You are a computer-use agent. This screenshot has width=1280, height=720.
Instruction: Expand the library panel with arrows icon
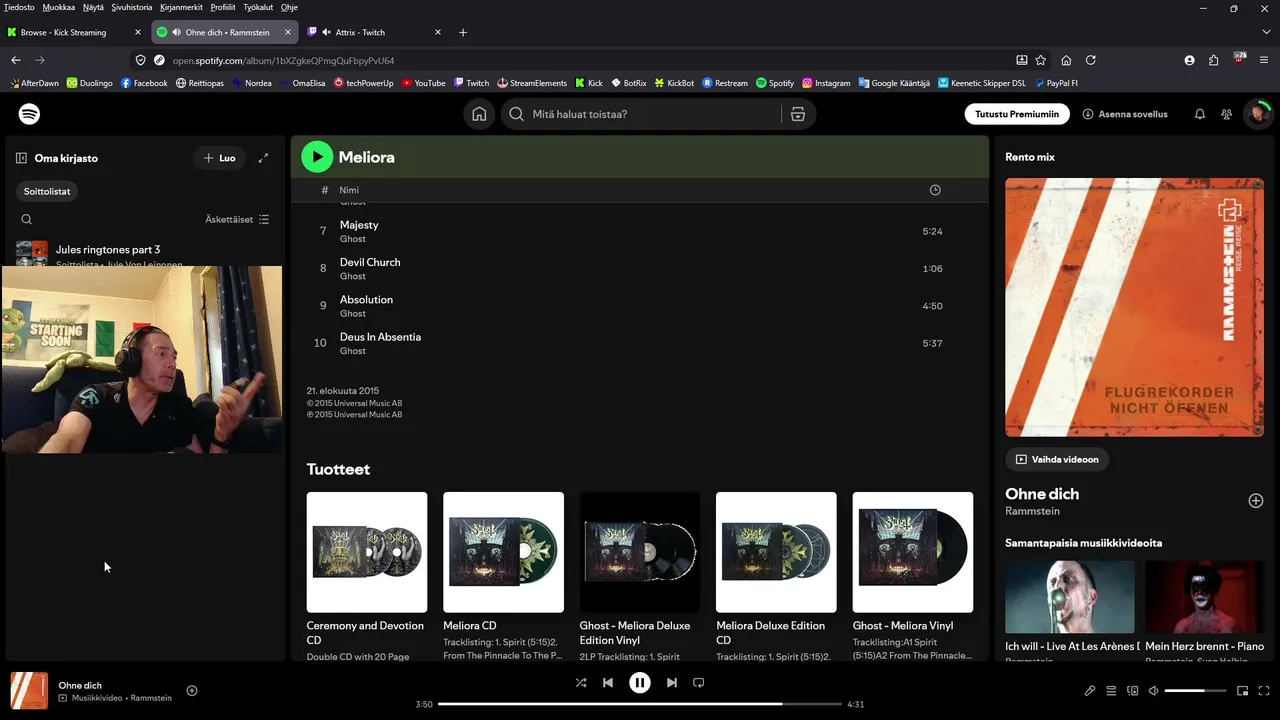[263, 158]
